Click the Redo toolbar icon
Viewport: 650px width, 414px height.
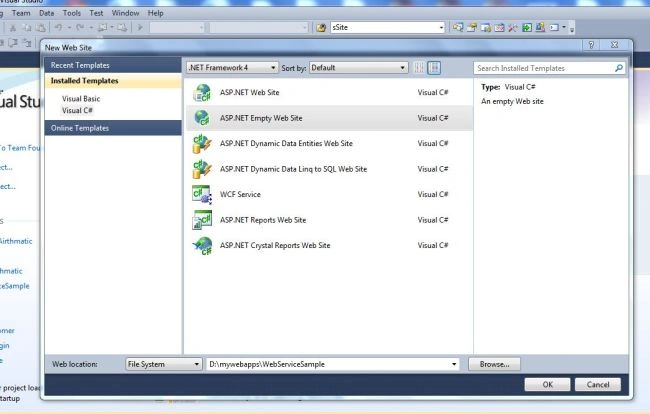[80, 27]
